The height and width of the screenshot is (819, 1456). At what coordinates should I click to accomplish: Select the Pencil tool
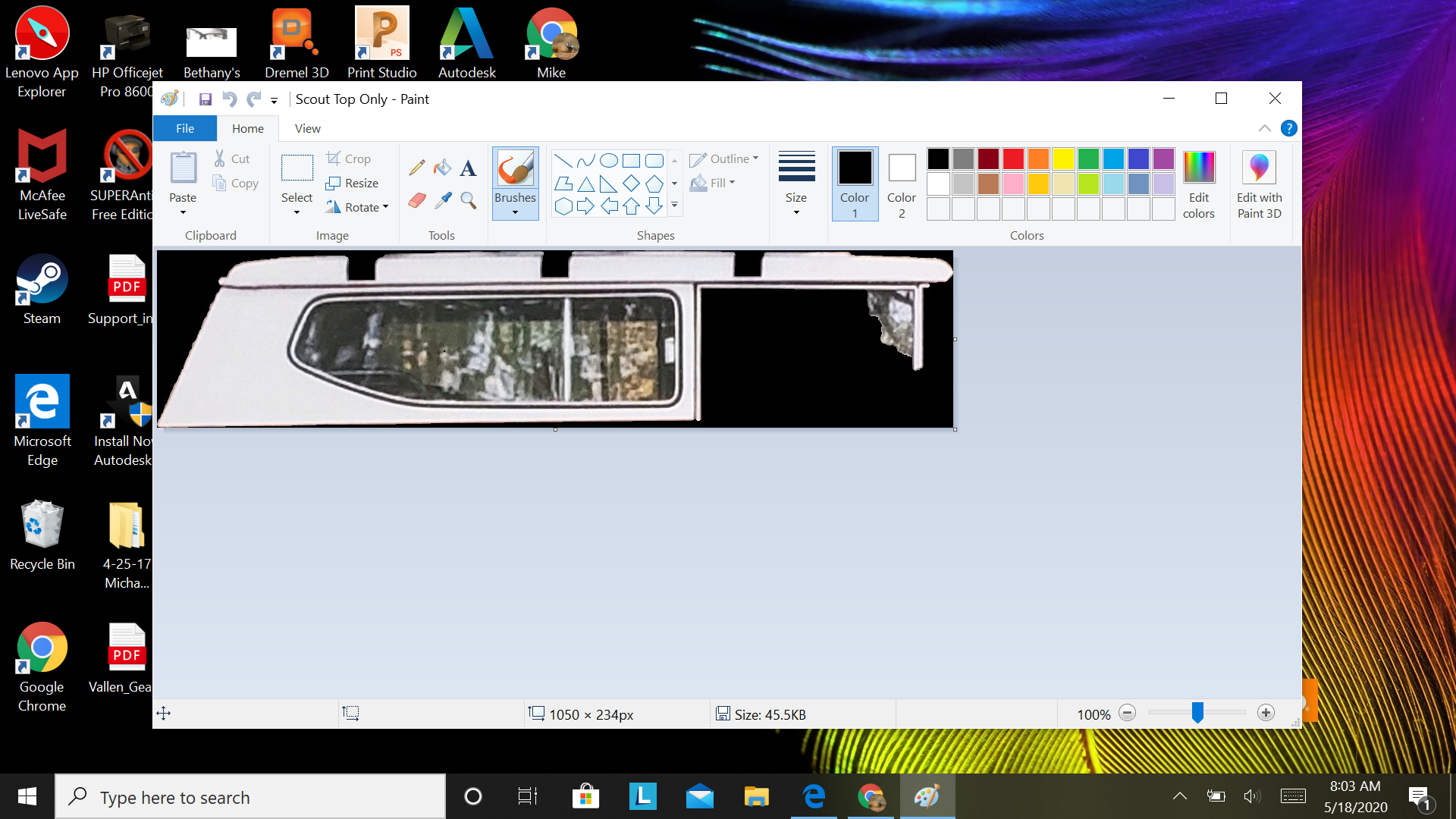coord(416,167)
